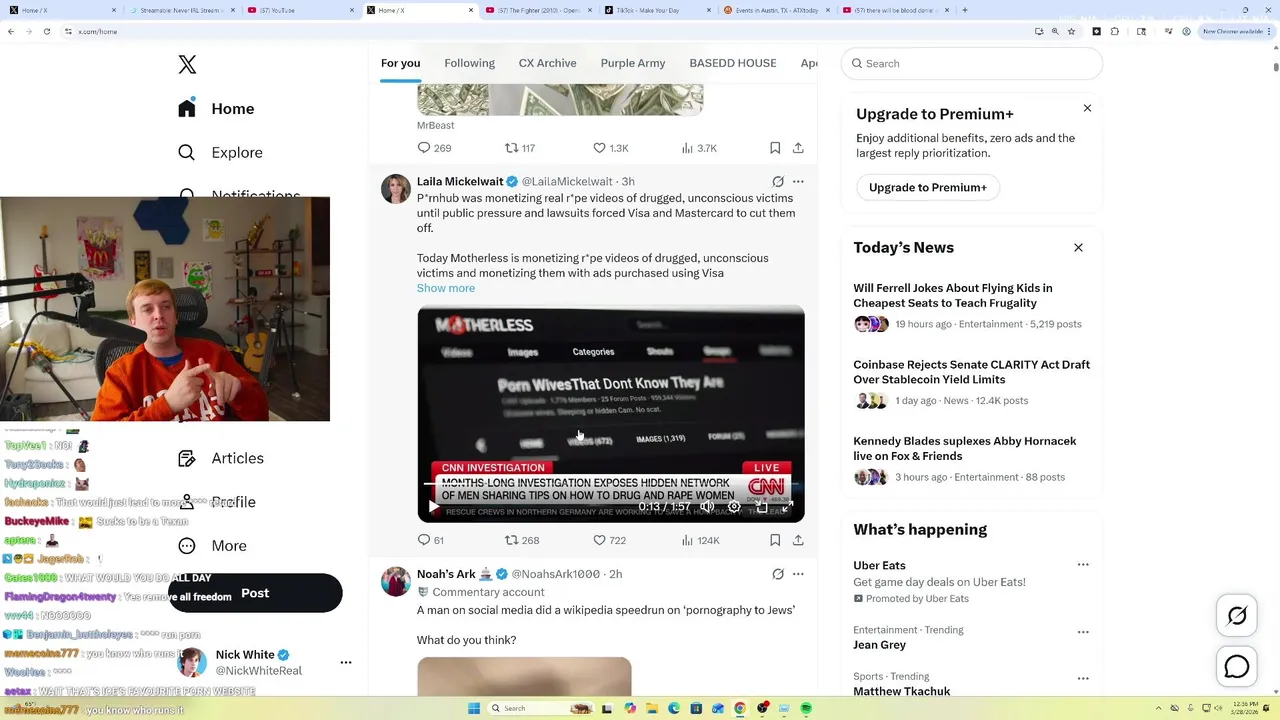Viewport: 1280px width, 720px height.
Task: Reply to the MrBeast post with 269 comments
Action: tap(434, 148)
